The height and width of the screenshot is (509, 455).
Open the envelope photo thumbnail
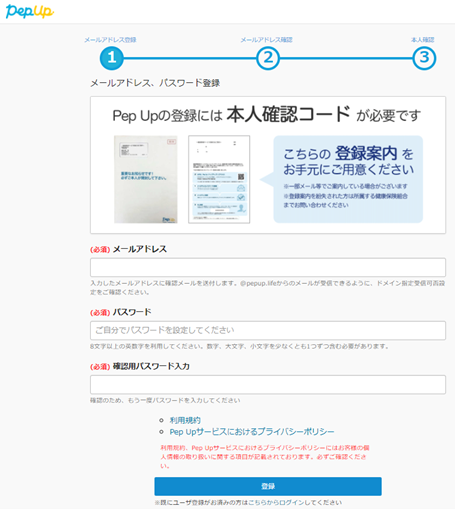coord(146,179)
